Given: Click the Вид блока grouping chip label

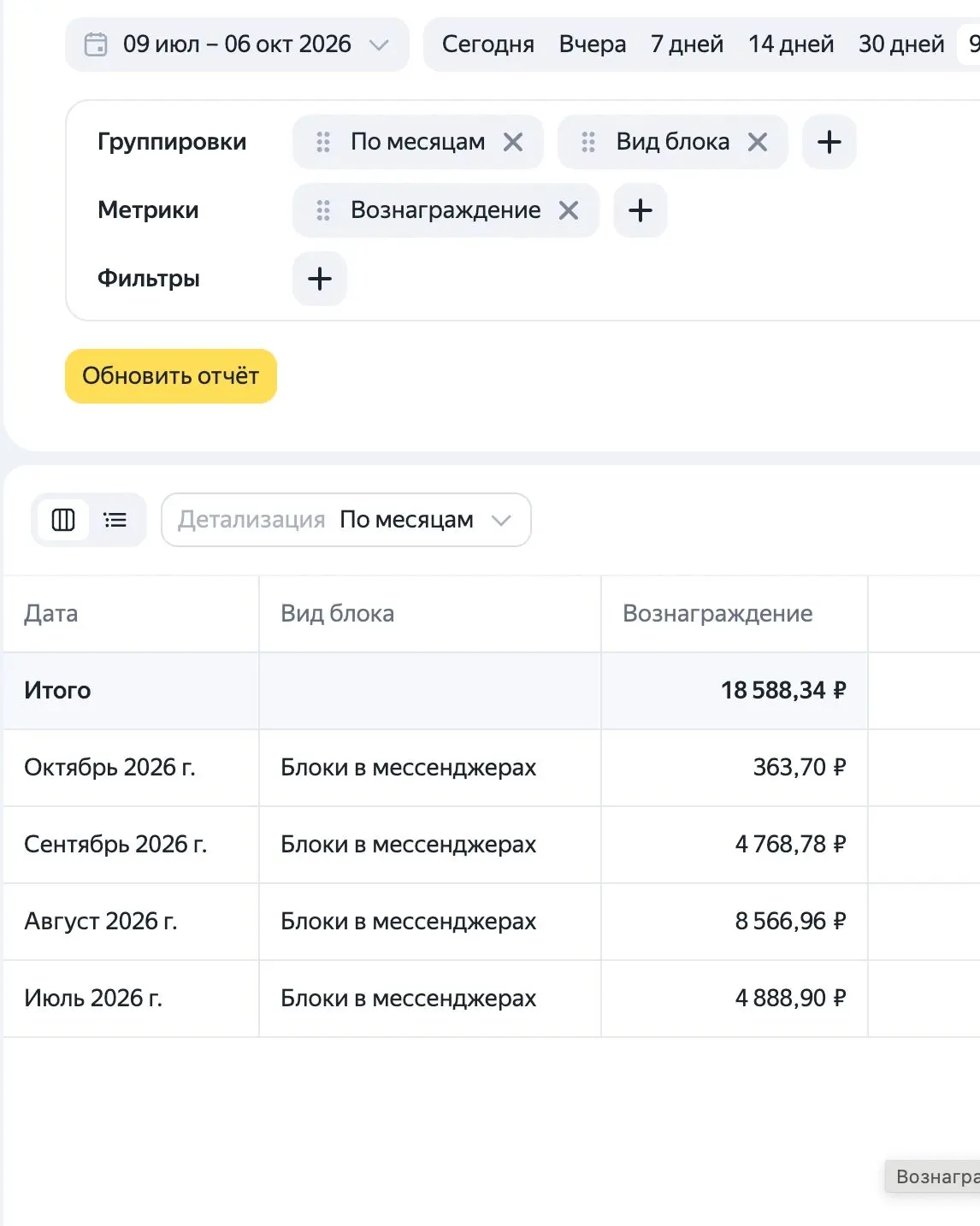Looking at the screenshot, I should (673, 142).
